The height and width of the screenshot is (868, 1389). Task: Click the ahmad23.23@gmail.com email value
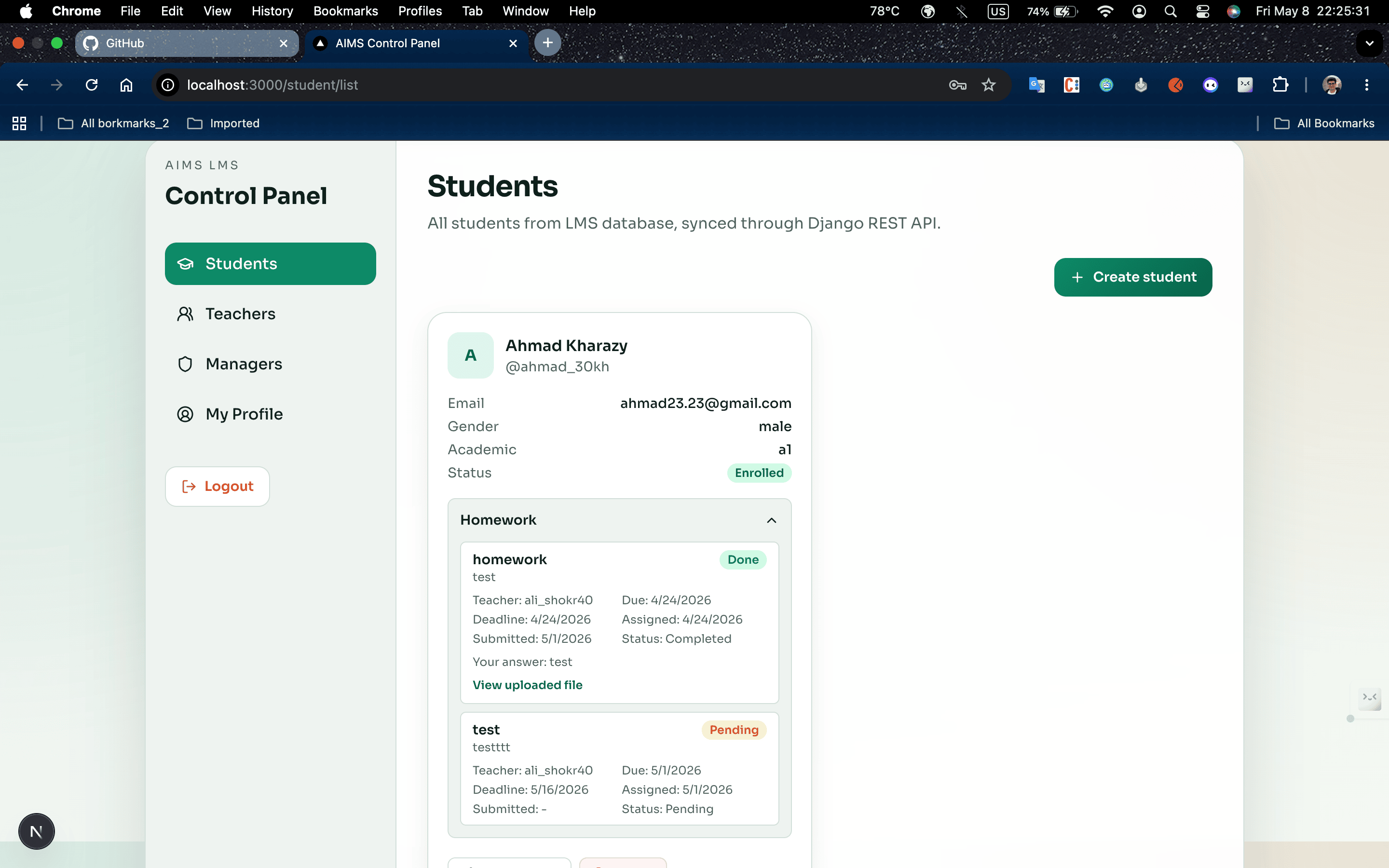click(x=706, y=404)
